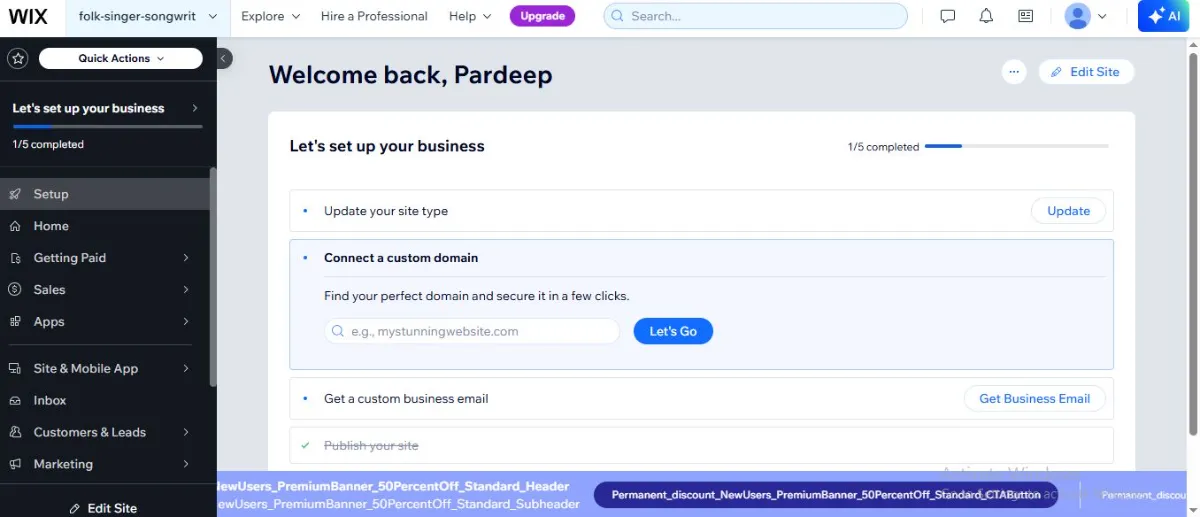Expand the Customers & Leads submenu arrow

coord(186,432)
